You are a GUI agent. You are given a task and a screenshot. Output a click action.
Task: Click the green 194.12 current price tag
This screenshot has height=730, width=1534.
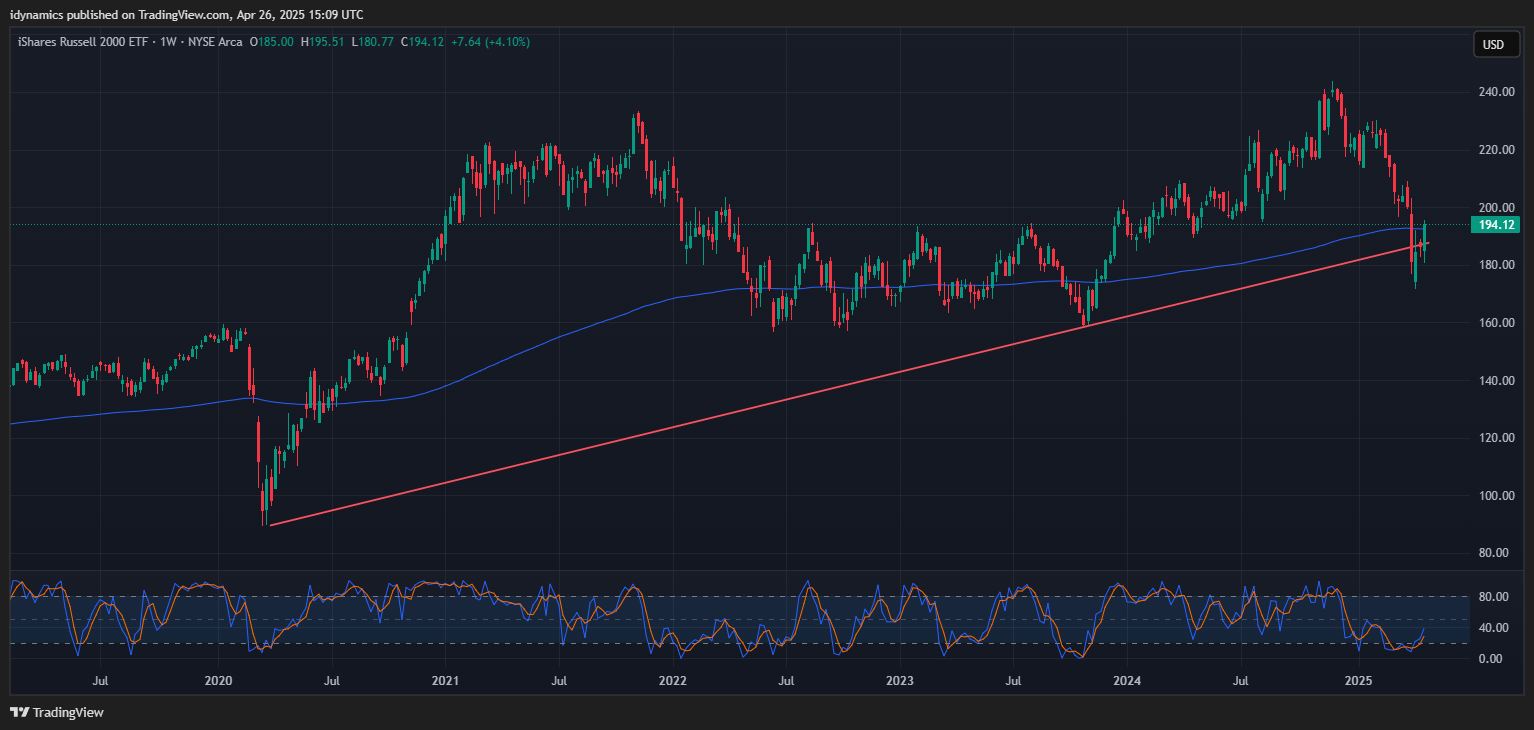point(1496,225)
